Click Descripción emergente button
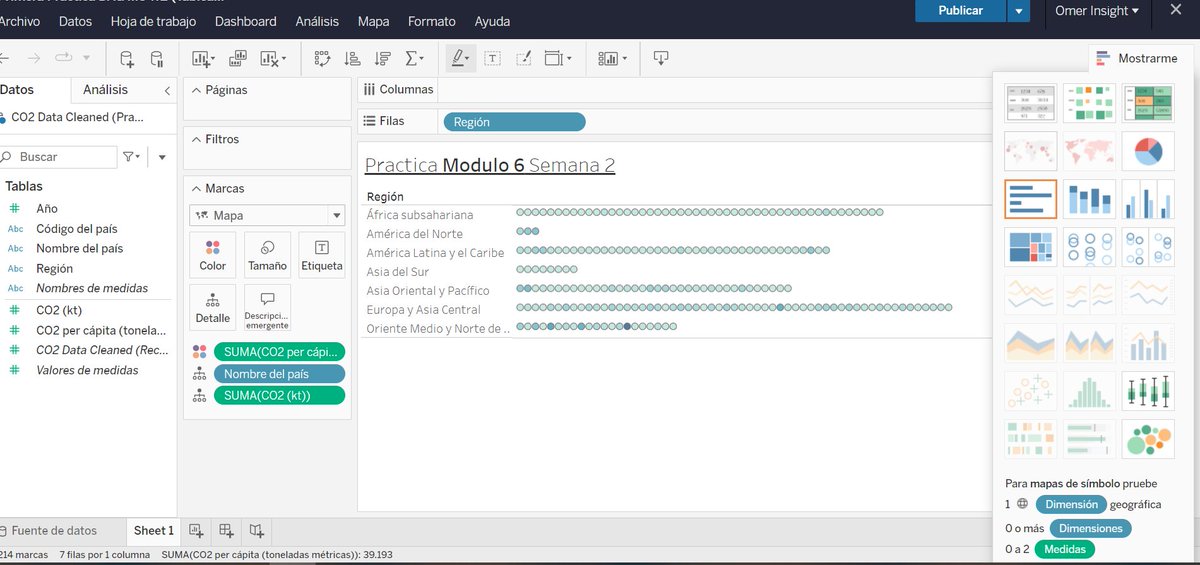Viewport: 1200px width, 565px height. pos(267,307)
